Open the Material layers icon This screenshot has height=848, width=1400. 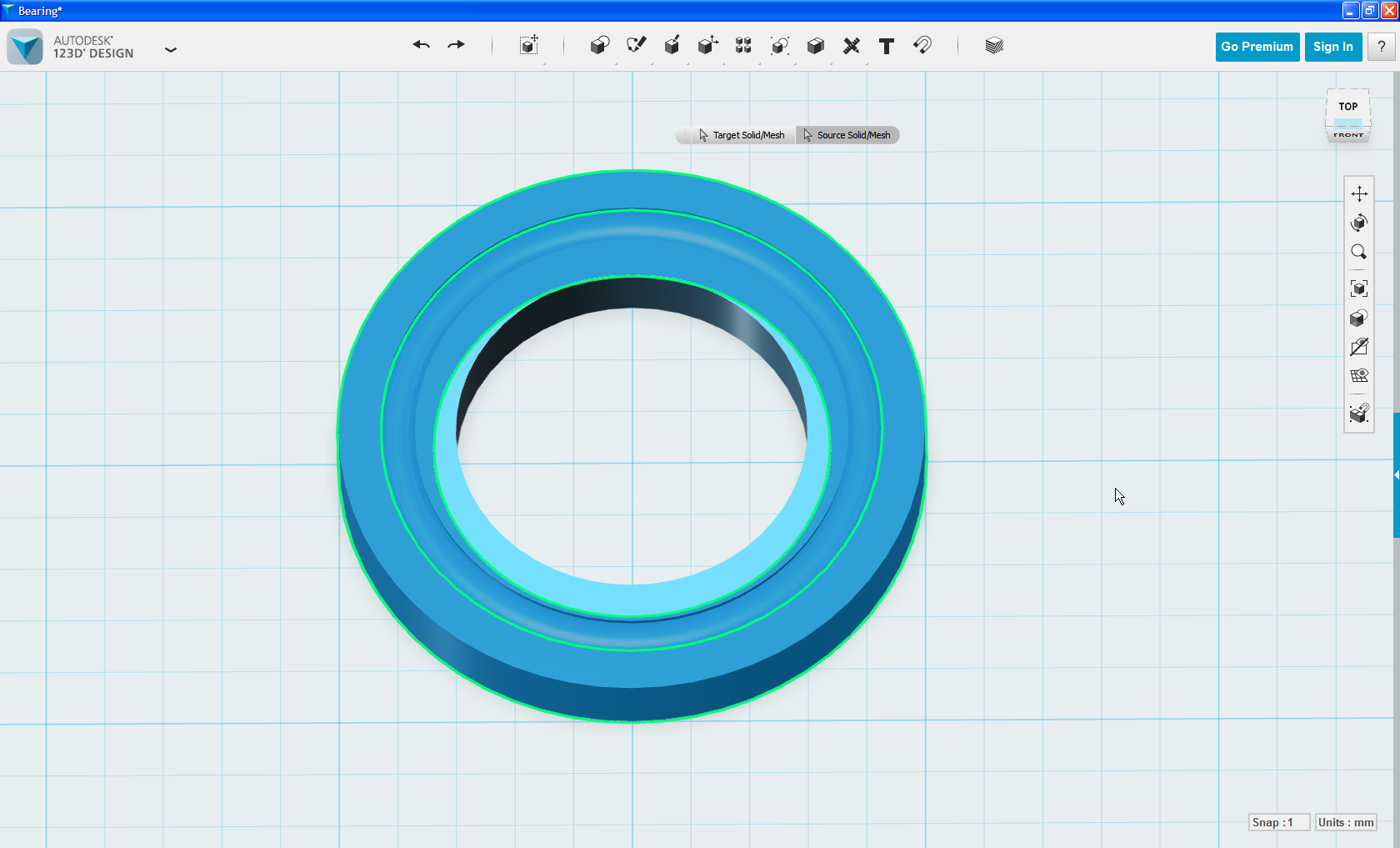993,45
